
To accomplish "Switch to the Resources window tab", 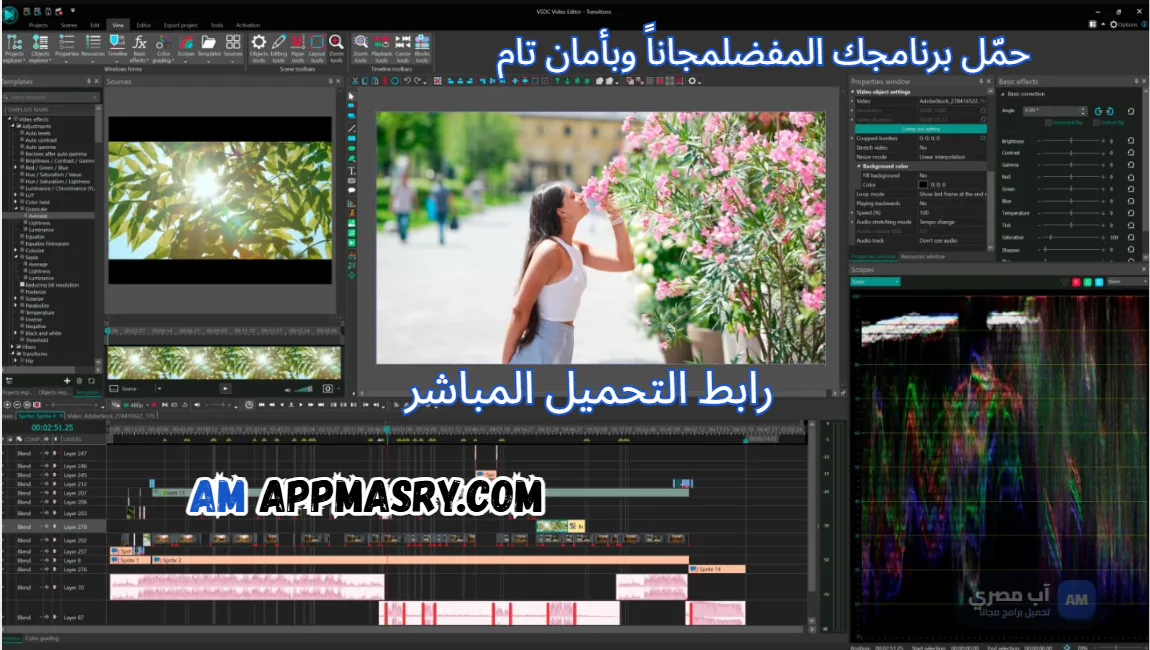I will coord(923,257).
